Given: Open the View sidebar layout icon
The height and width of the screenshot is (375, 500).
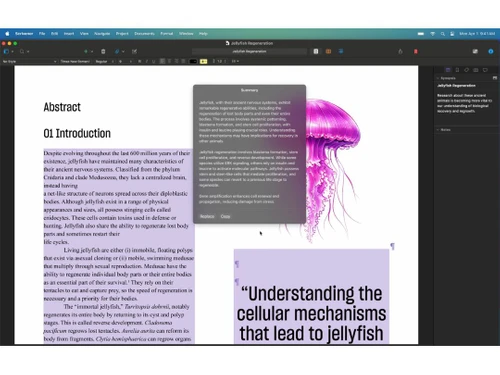Looking at the screenshot, I should tap(6, 52).
